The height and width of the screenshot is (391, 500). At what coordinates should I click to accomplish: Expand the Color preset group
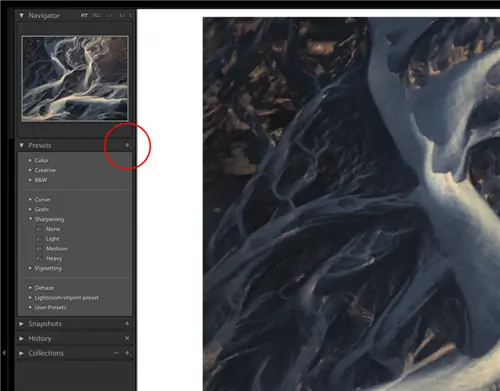[30, 160]
